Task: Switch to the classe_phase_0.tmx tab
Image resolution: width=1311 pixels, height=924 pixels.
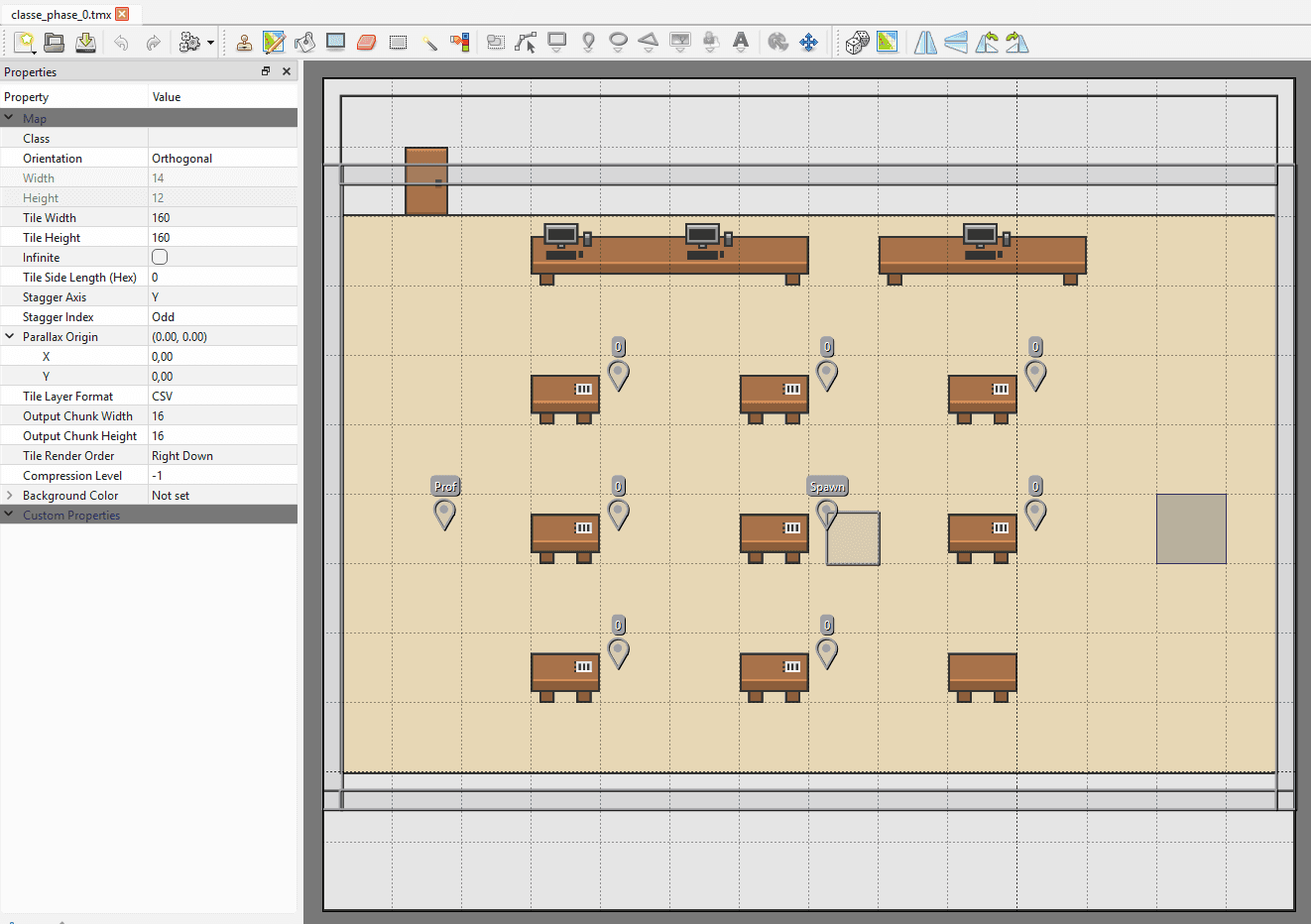Action: click(61, 15)
